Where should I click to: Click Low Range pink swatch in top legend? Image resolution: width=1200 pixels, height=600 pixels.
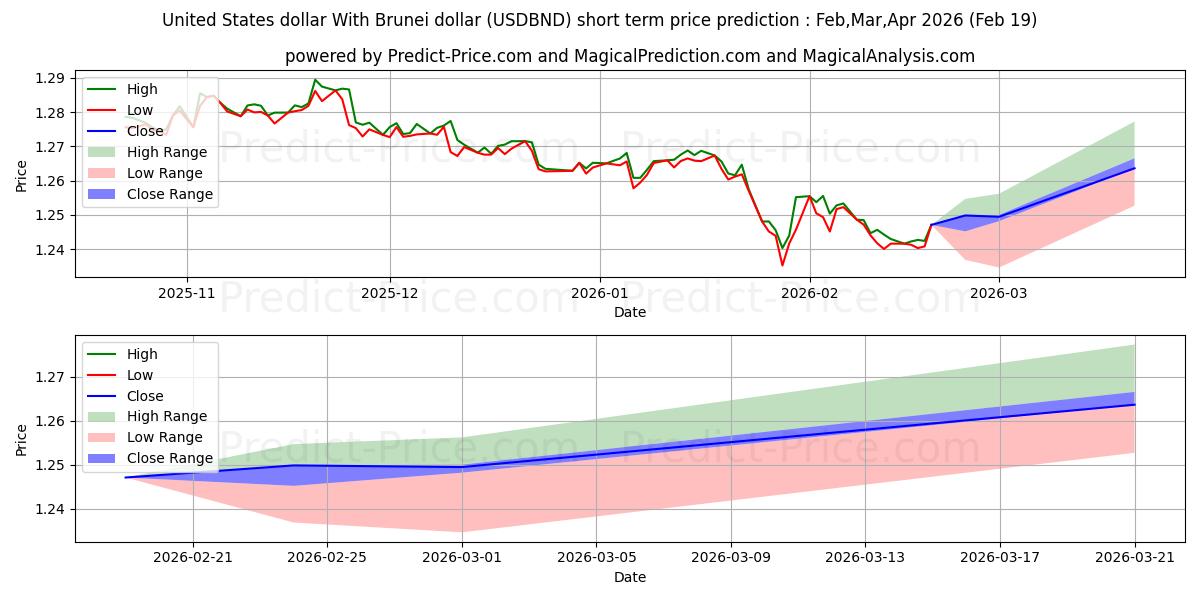(104, 173)
